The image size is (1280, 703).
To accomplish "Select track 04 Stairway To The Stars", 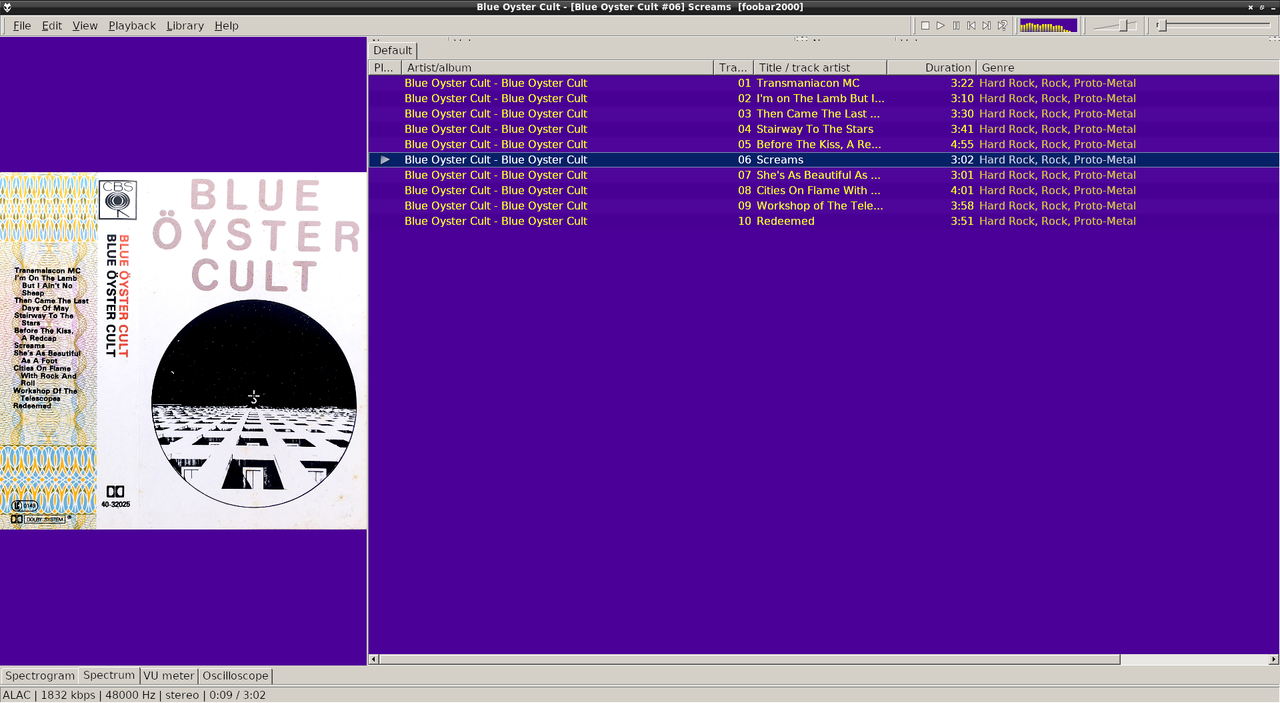I will [824, 129].
